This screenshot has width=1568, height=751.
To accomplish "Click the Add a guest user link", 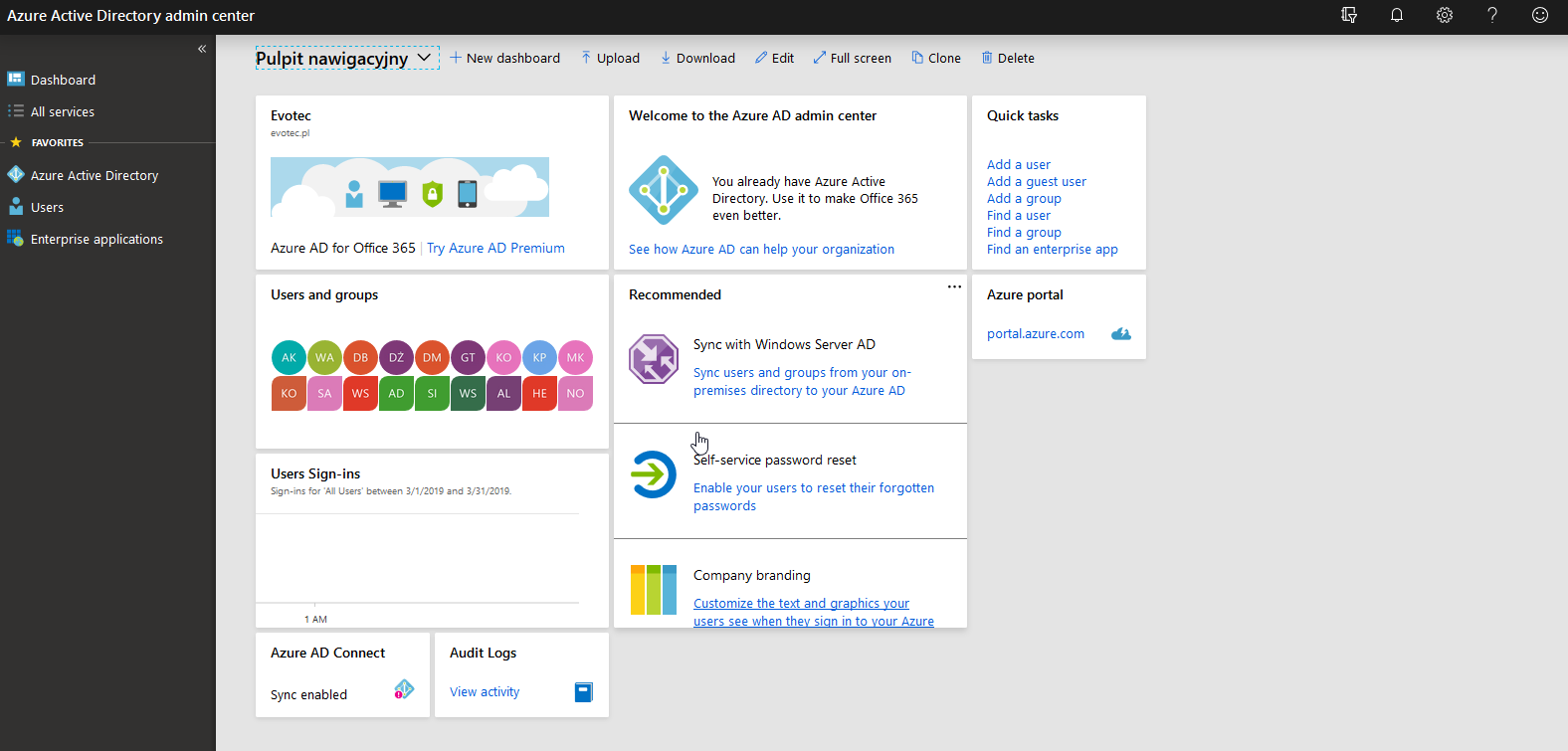I will click(1036, 182).
